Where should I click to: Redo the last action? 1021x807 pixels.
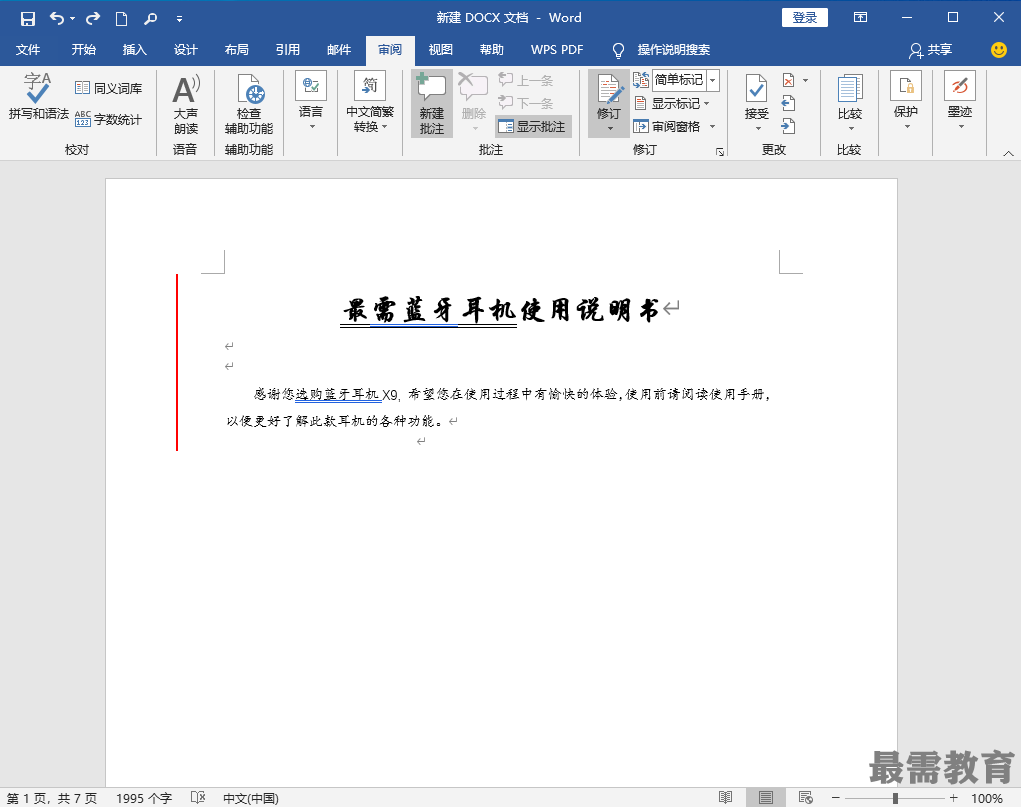coord(93,18)
